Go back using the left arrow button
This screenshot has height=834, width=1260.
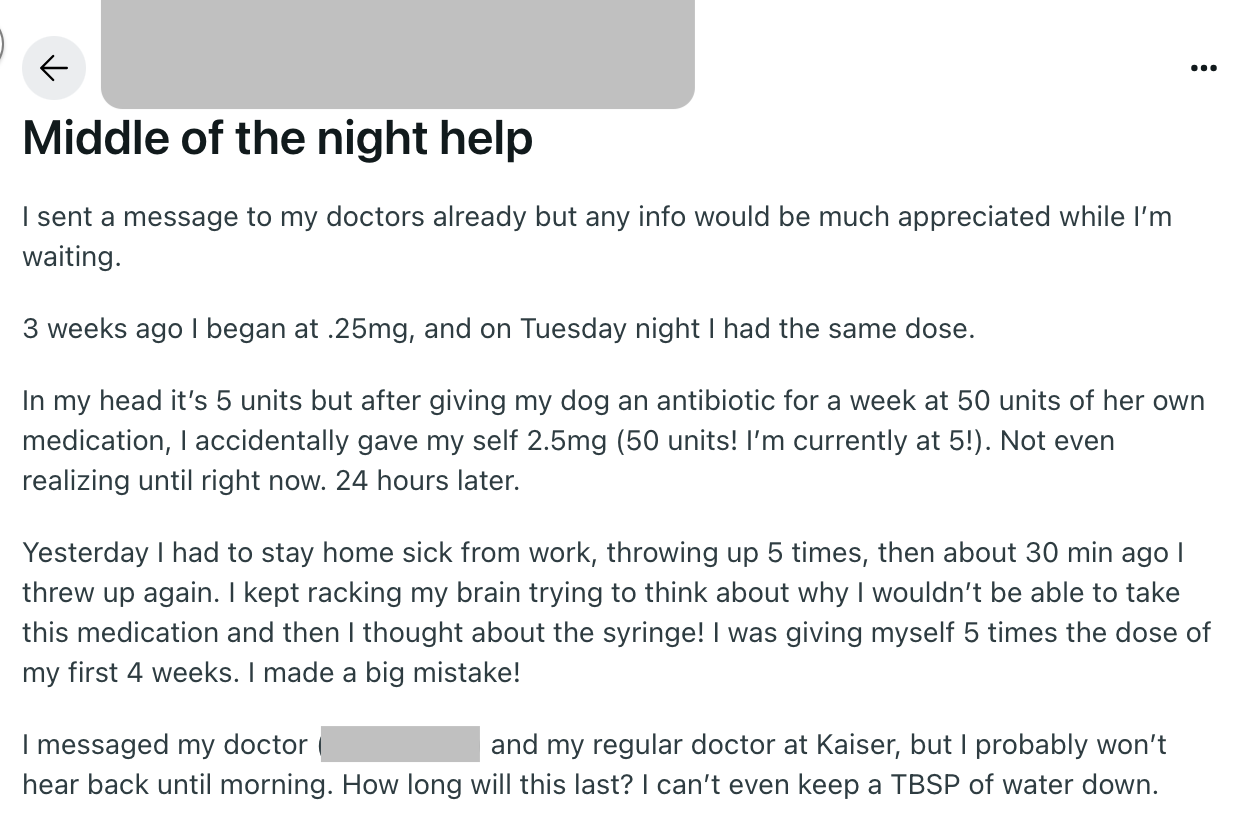pyautogui.click(x=54, y=68)
